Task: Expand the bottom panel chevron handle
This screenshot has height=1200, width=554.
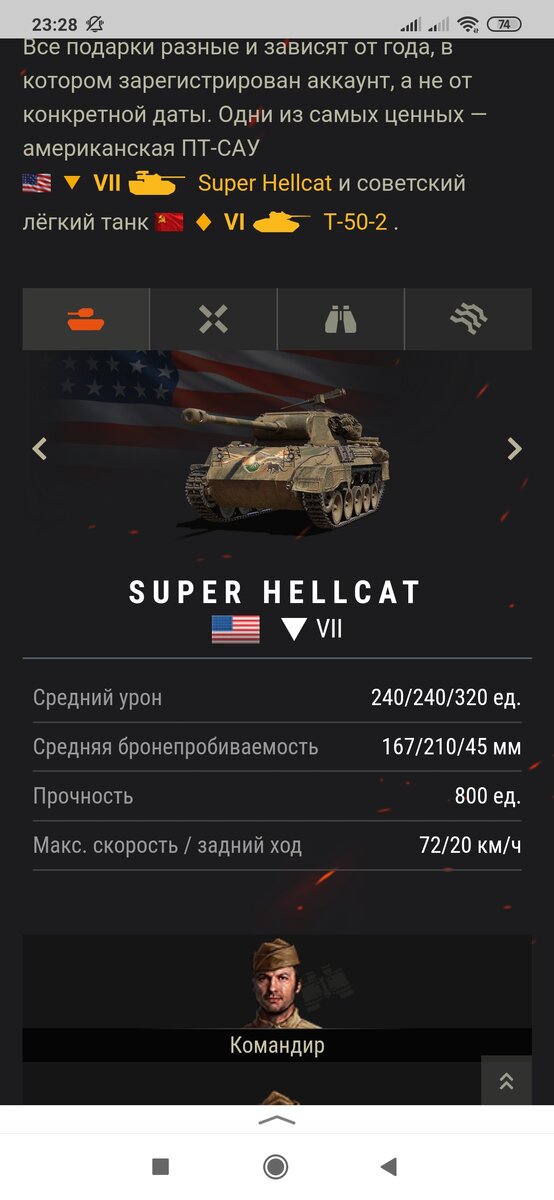Action: (x=277, y=1120)
